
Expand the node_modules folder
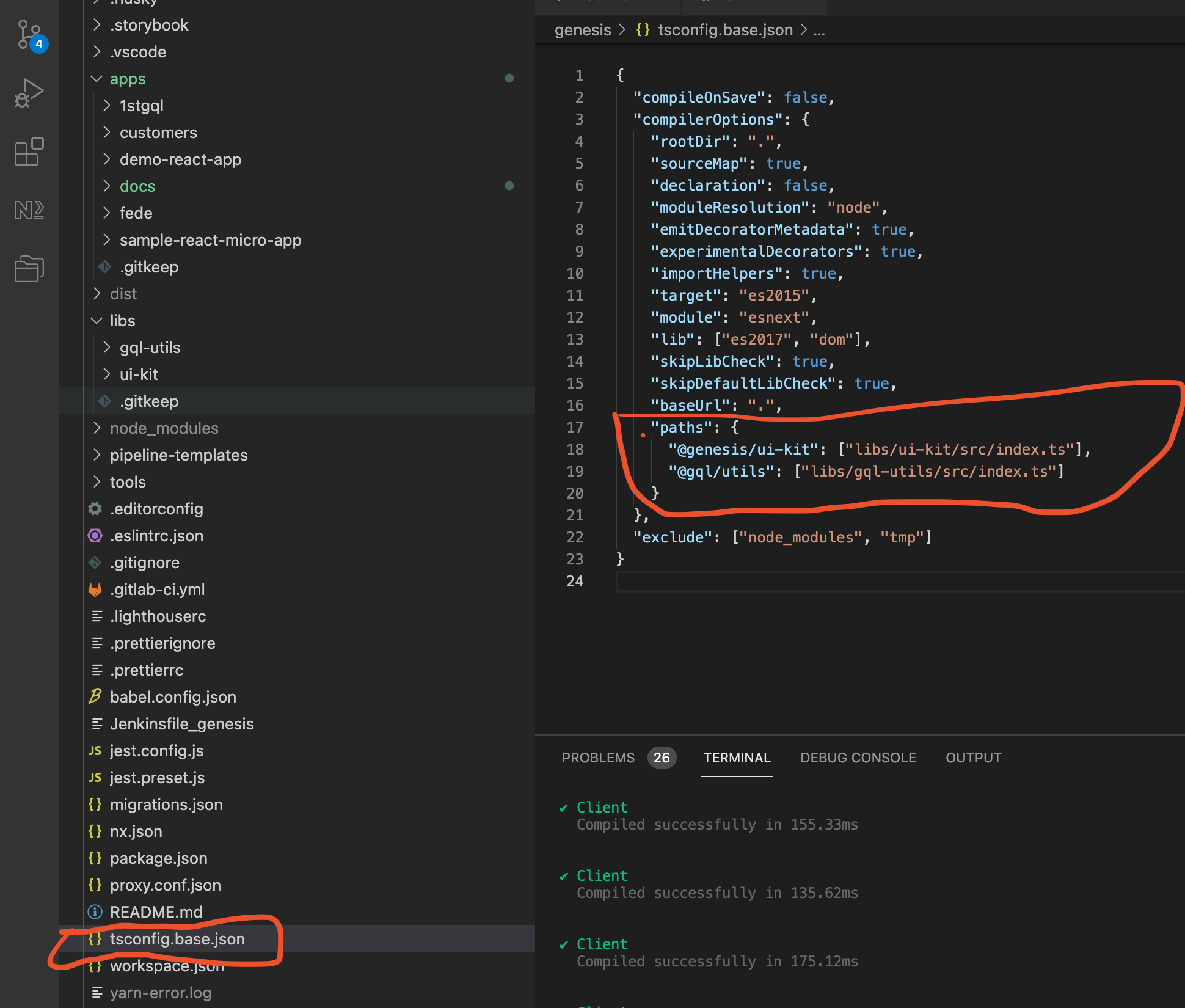[x=97, y=428]
